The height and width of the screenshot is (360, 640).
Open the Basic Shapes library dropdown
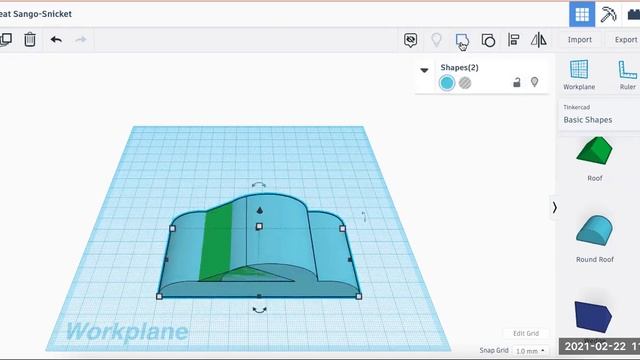point(599,115)
